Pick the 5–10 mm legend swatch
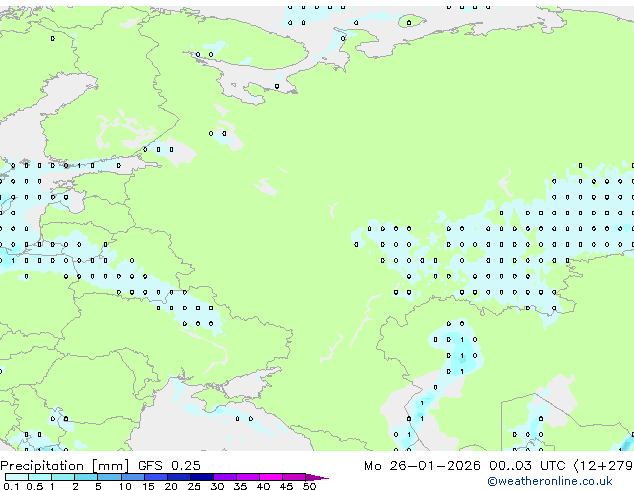The width and height of the screenshot is (634, 490). (110, 477)
